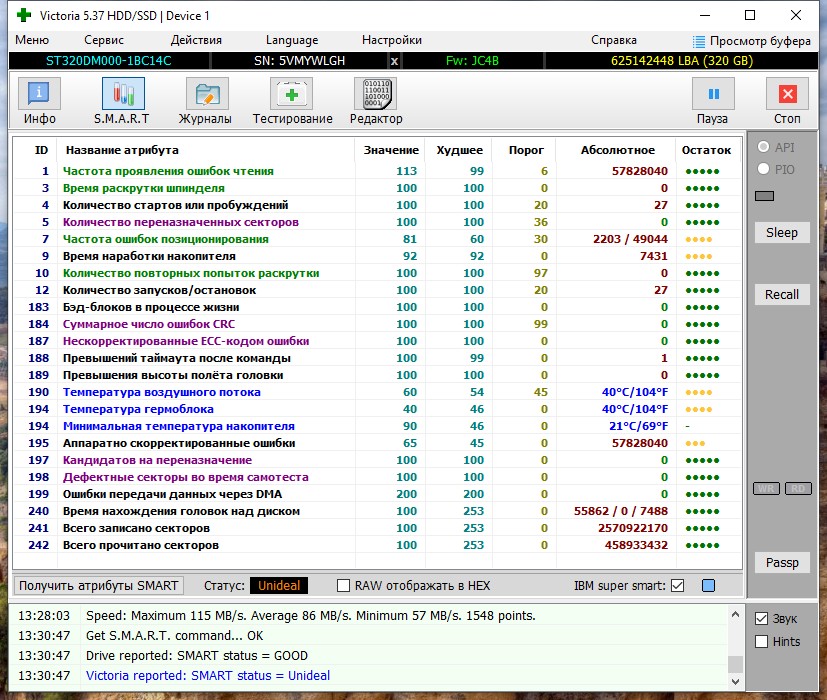
Task: Click the WR indicator box
Action: pyautogui.click(x=766, y=488)
